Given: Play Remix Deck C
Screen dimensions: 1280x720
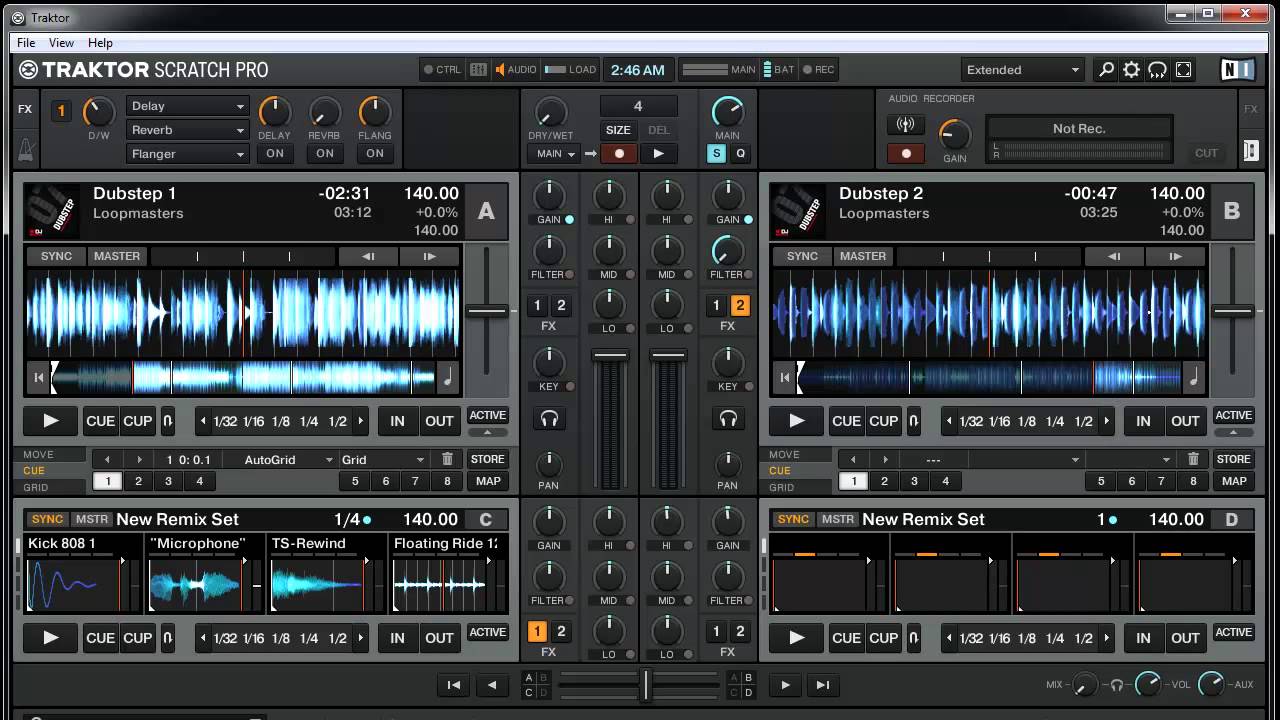Looking at the screenshot, I should pos(51,638).
